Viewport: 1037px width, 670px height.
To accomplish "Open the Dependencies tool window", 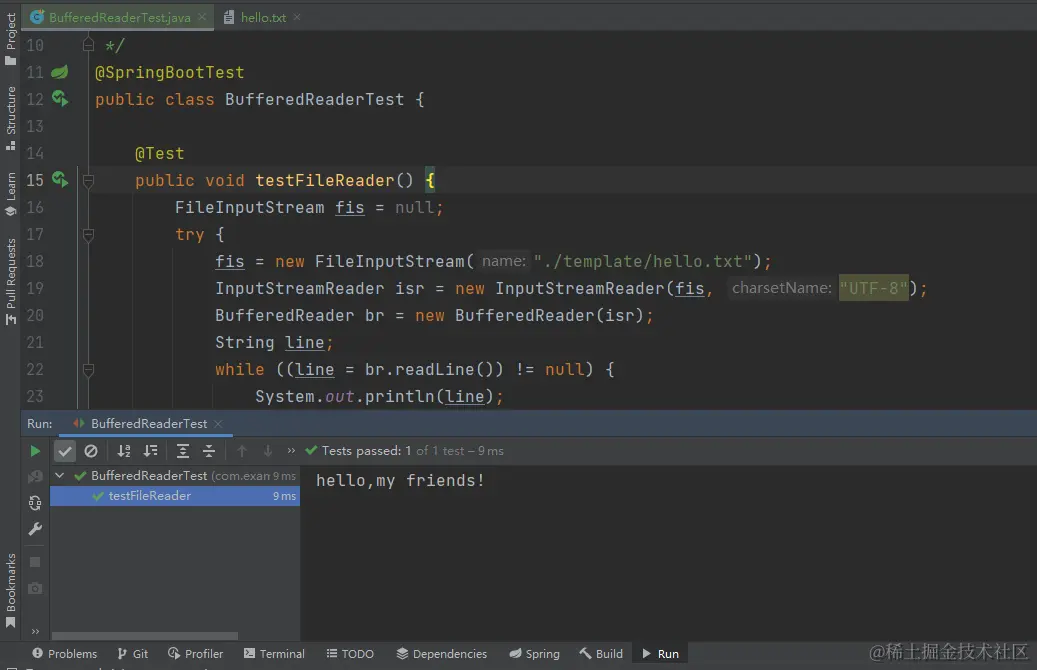I will tap(442, 653).
